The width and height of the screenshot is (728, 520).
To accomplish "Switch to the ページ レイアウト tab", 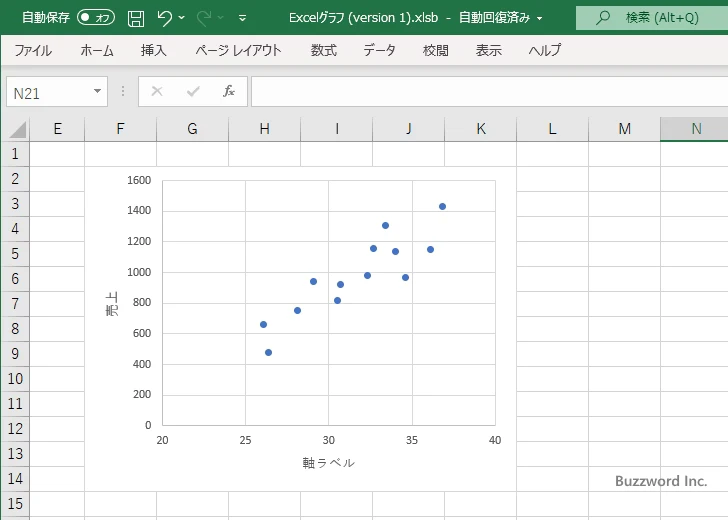I will pyautogui.click(x=238, y=50).
